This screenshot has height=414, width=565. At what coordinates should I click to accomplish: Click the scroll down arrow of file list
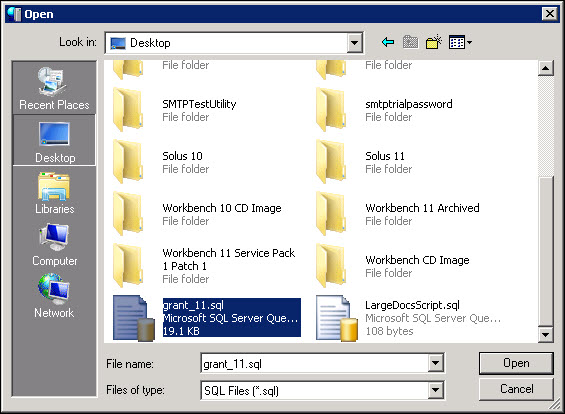pos(546,335)
